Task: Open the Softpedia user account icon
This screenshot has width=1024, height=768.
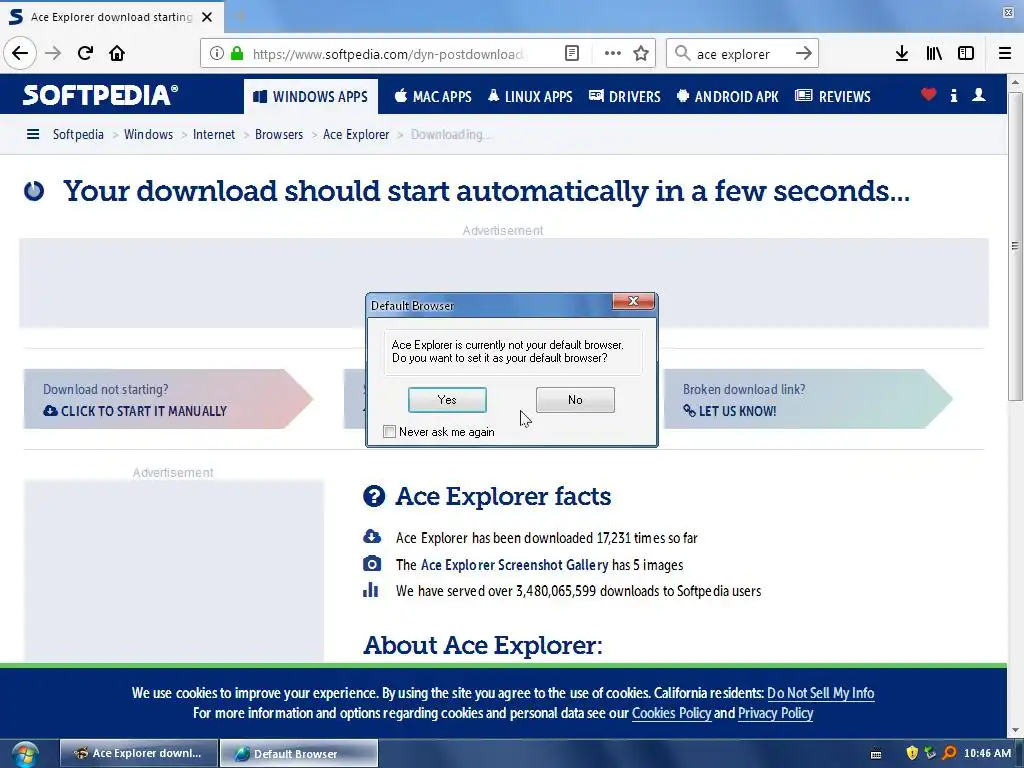Action: [979, 95]
